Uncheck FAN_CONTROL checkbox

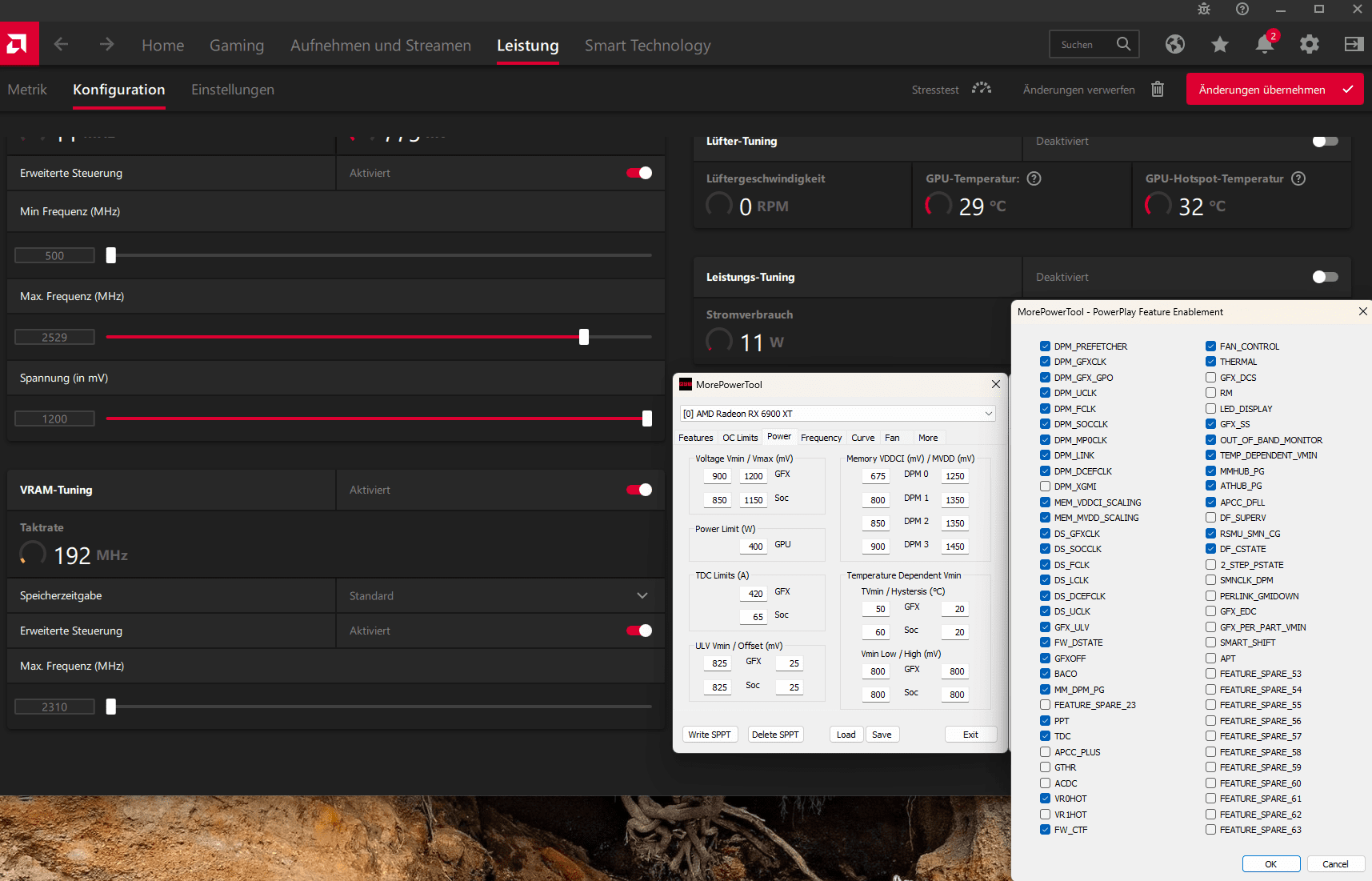click(x=1210, y=346)
